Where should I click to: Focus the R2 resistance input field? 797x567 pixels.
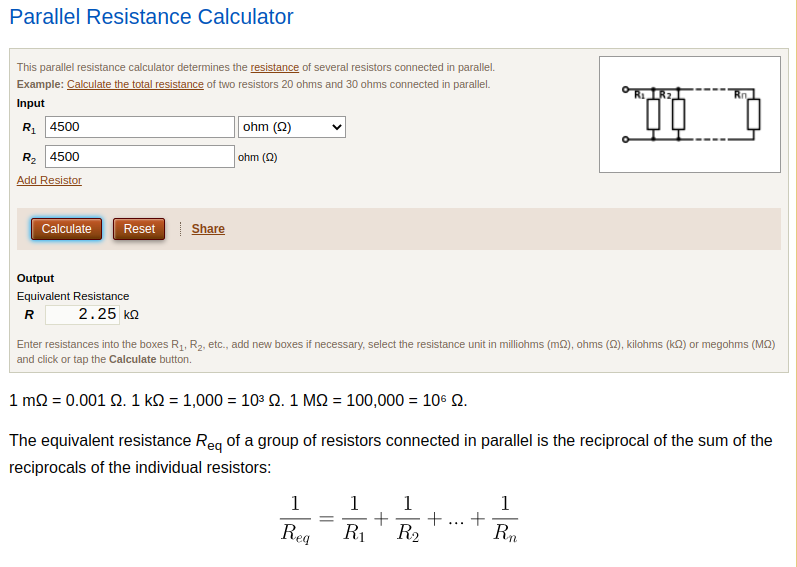(x=140, y=157)
